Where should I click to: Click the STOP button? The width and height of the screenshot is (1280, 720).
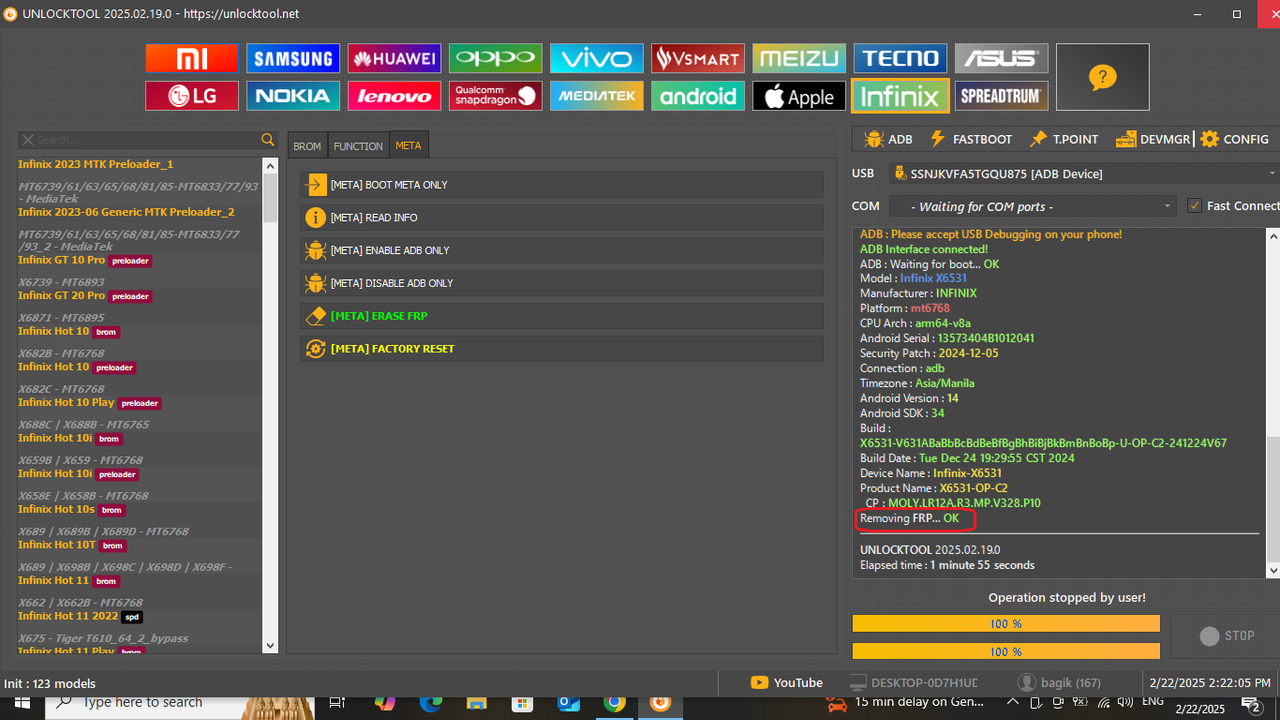point(1227,636)
